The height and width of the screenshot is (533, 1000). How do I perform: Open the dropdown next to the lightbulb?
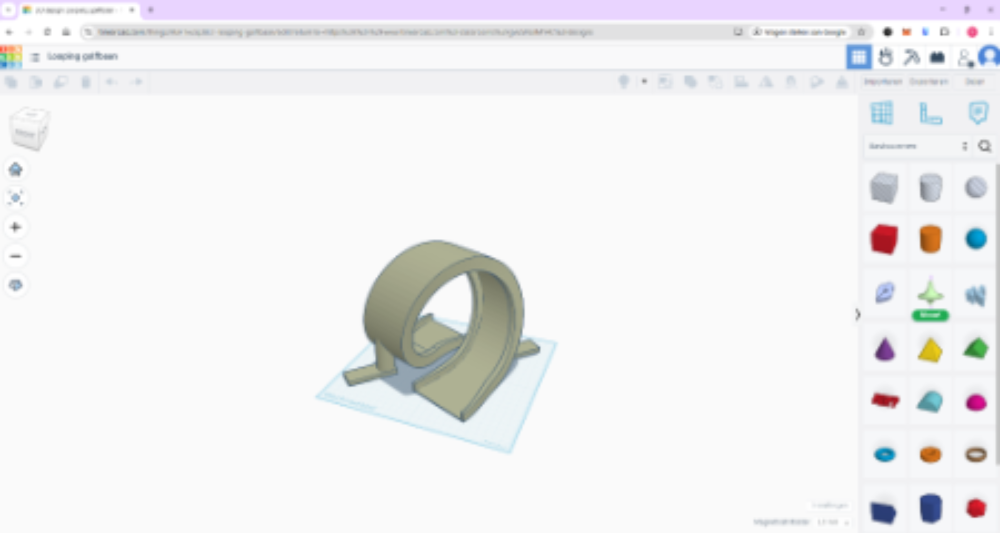pyautogui.click(x=644, y=82)
